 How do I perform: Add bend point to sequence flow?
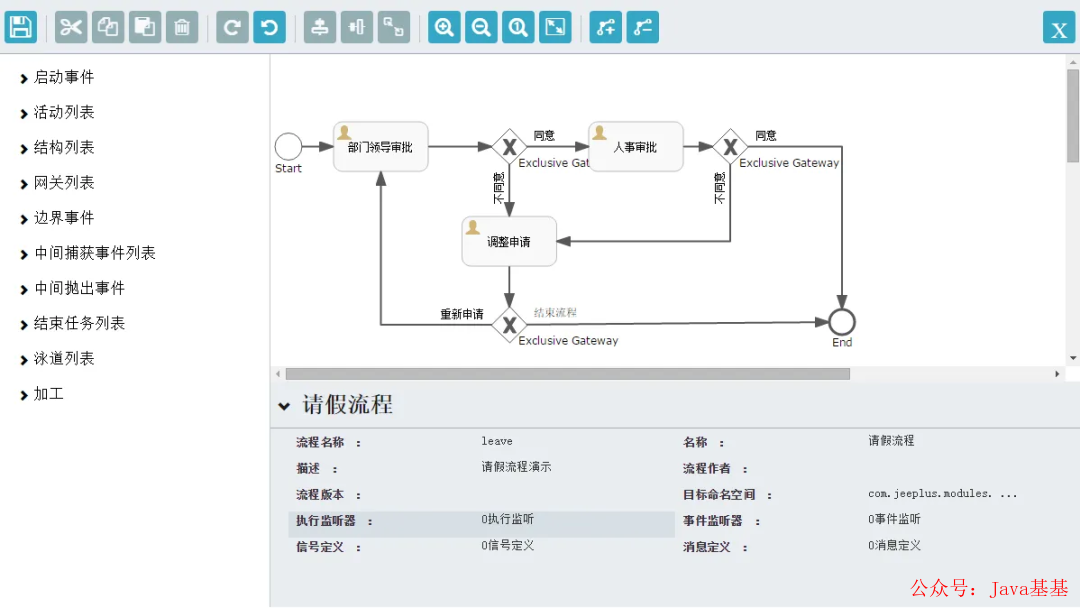(x=605, y=28)
